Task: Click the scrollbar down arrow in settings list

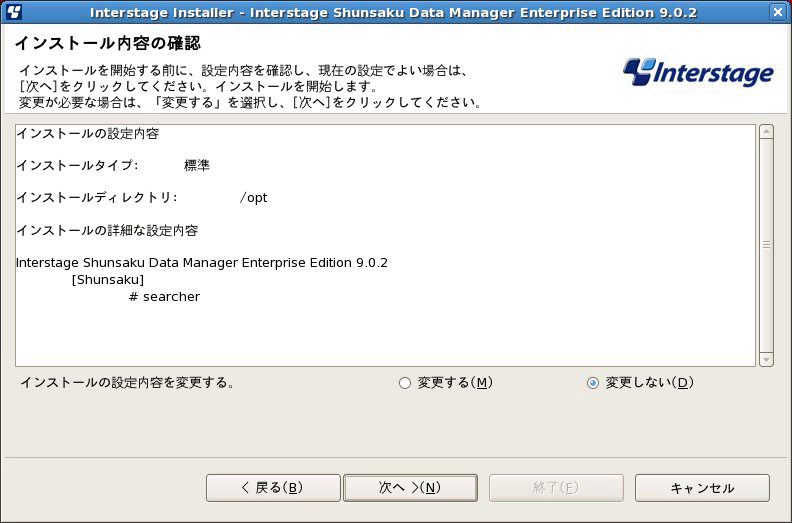Action: pos(766,359)
